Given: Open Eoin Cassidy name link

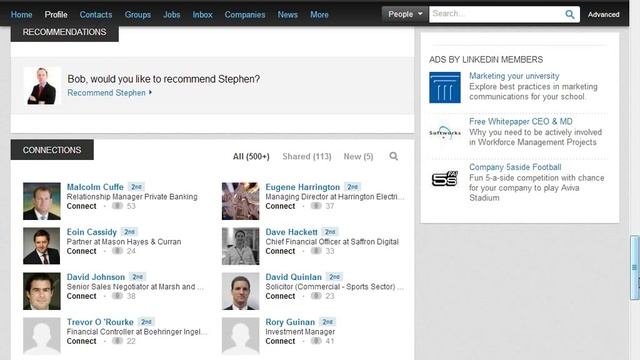Looking at the screenshot, I should click(x=92, y=232).
